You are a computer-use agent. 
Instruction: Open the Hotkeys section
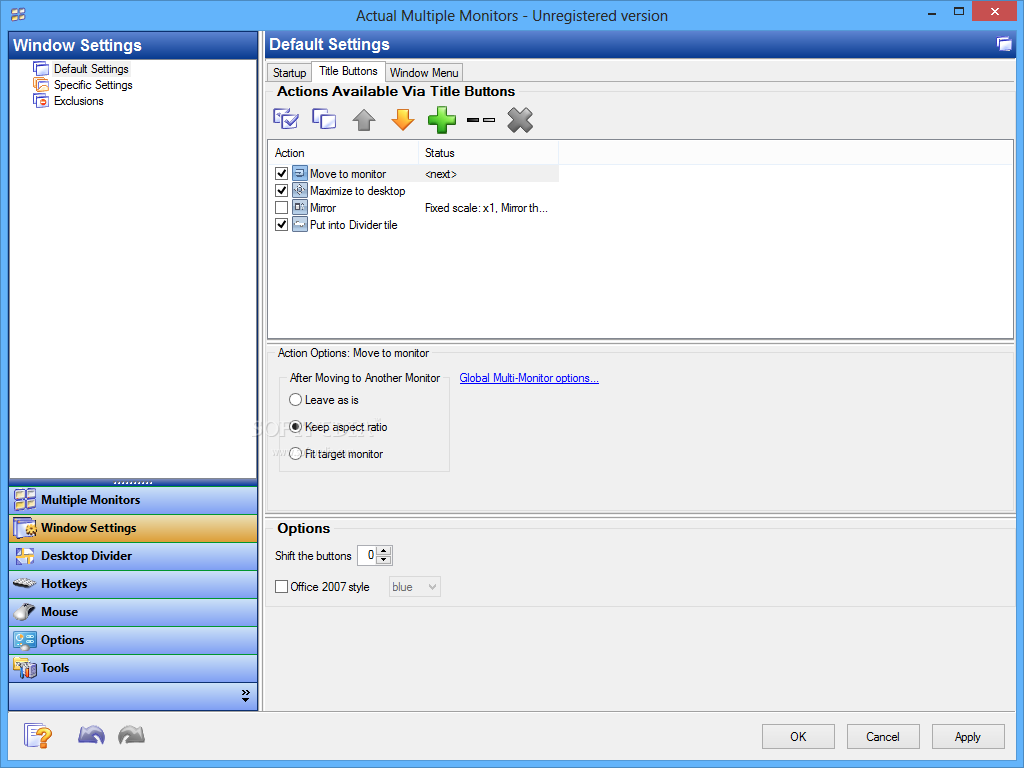tap(133, 584)
